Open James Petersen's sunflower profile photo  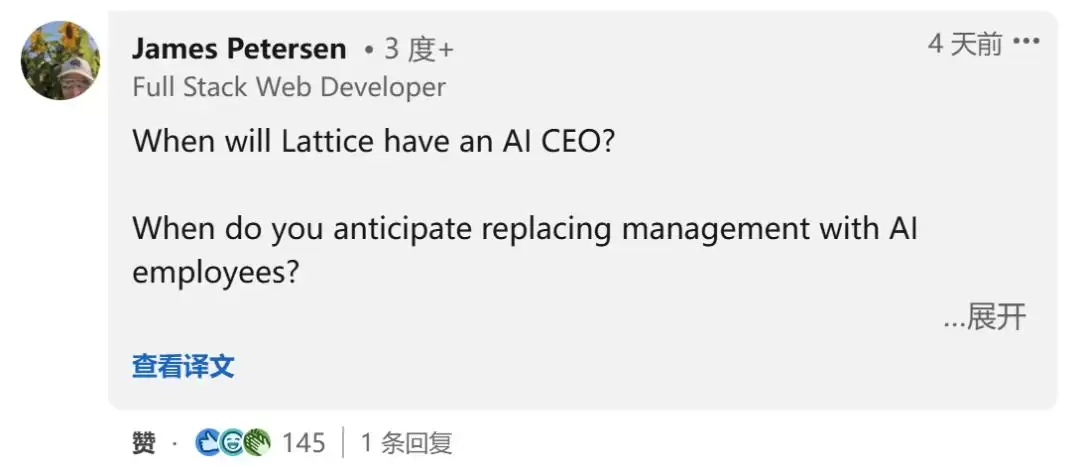coord(60,61)
